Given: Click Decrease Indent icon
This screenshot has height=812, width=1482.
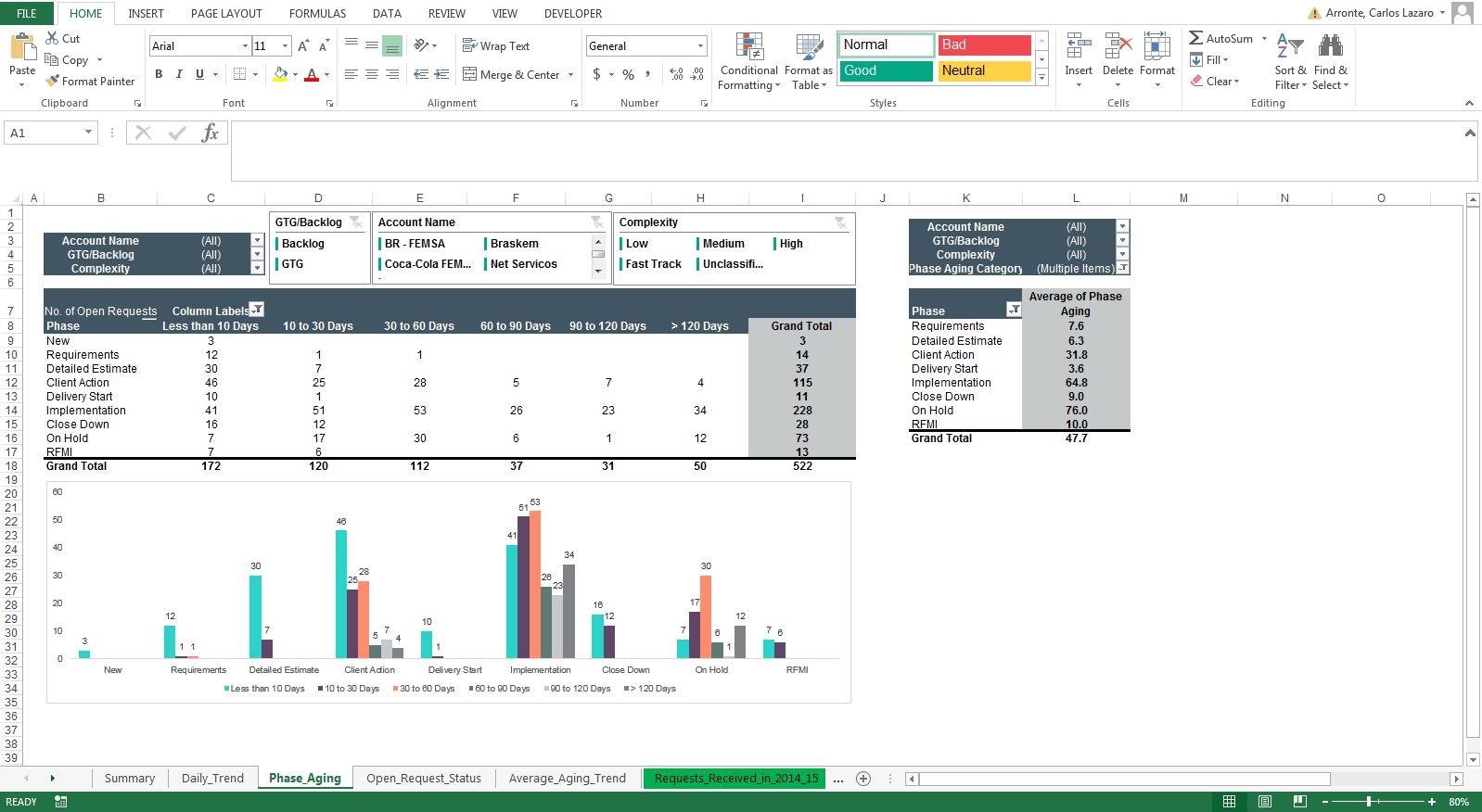Looking at the screenshot, I should click(421, 74).
